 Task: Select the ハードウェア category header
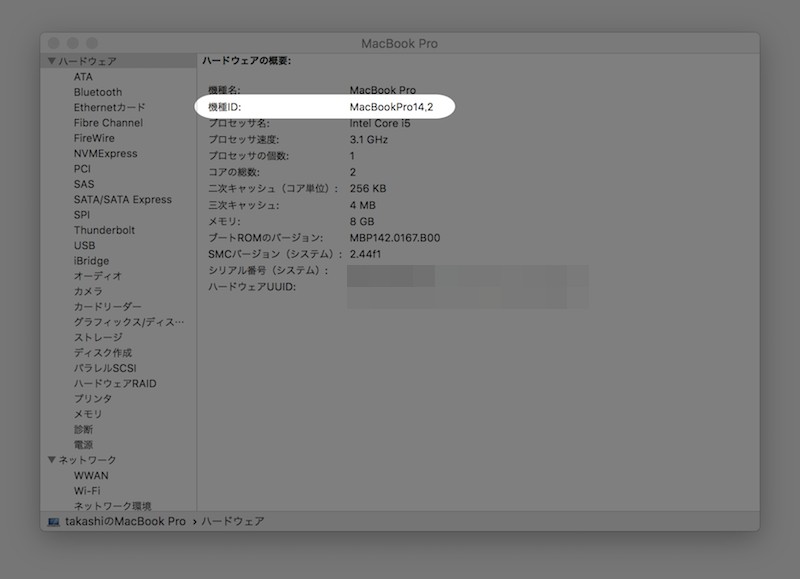point(87,61)
